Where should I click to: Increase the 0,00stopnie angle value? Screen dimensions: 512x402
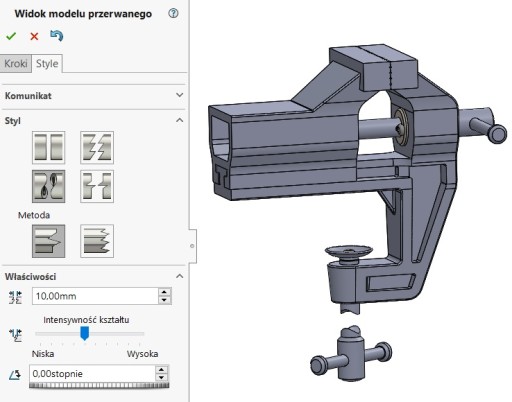tap(162, 370)
